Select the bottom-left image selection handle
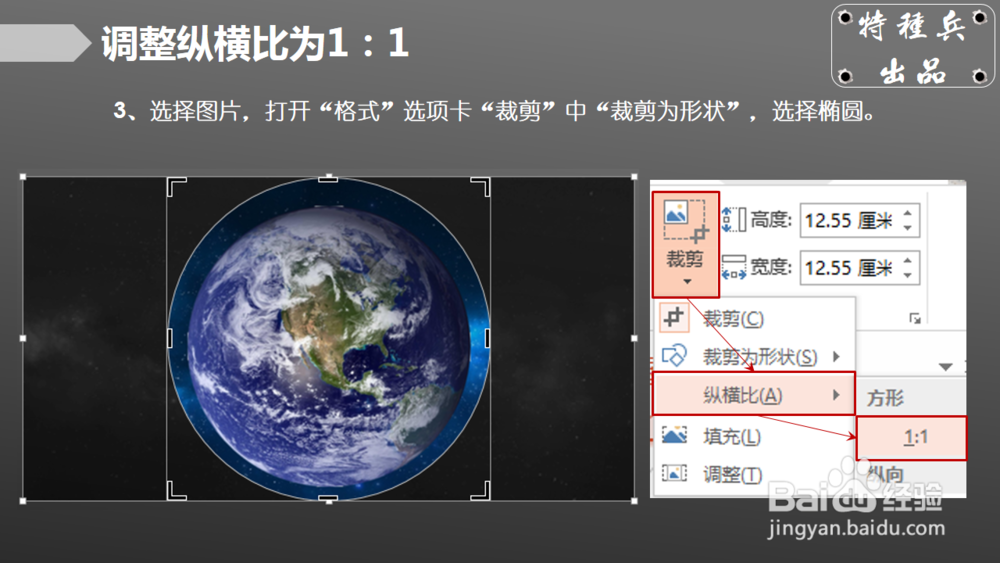1000x563 pixels. pyautogui.click(x=23, y=501)
